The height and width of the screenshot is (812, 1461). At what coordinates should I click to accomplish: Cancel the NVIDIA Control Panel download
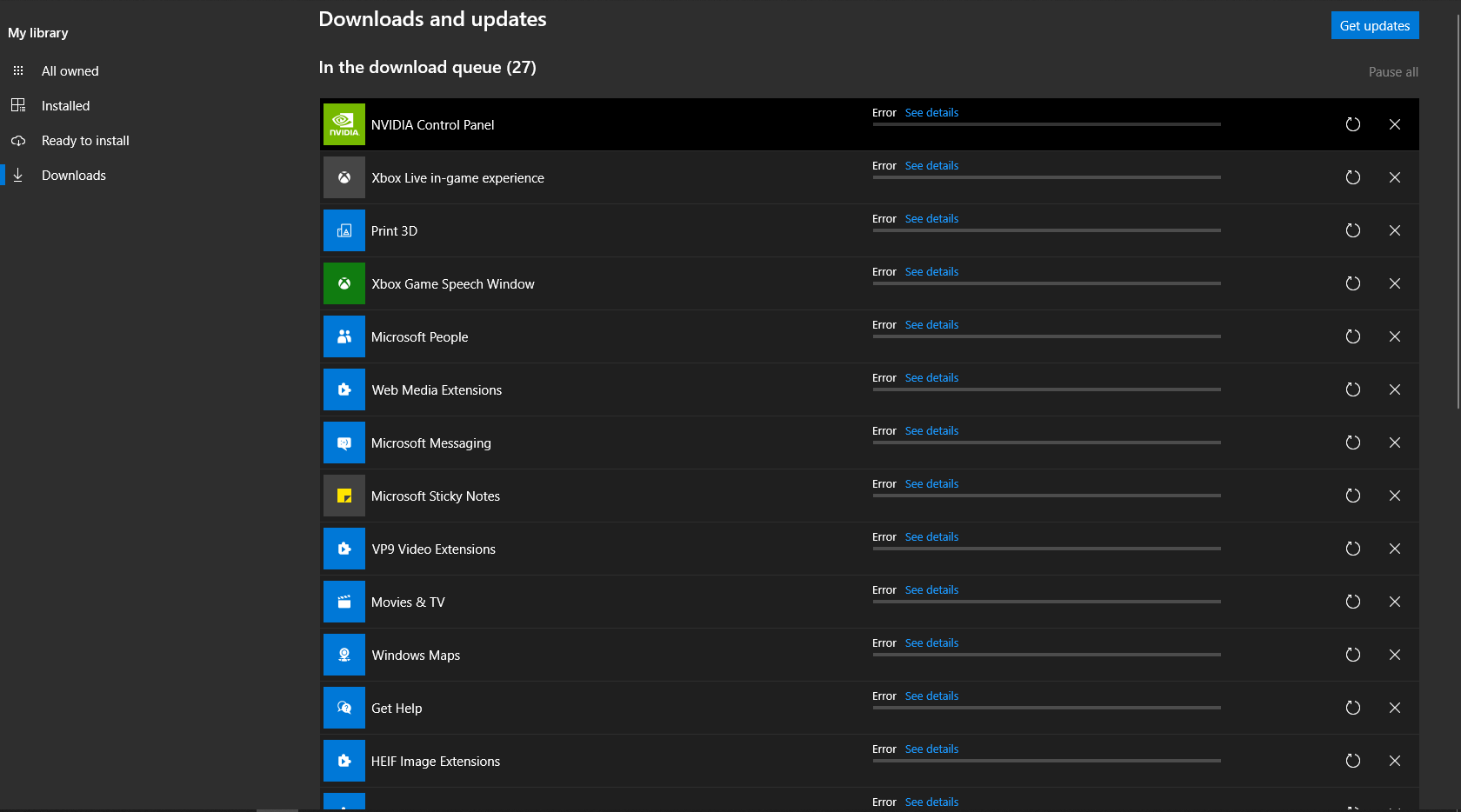pos(1395,124)
